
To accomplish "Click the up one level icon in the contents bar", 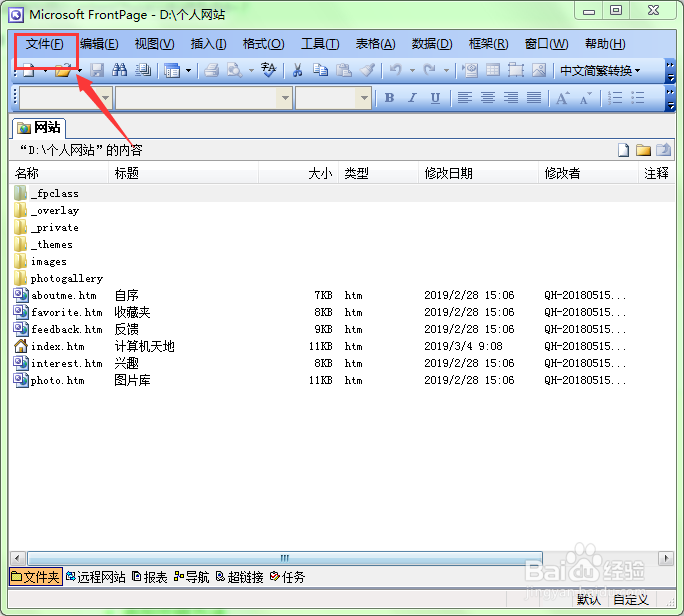I will pos(663,150).
